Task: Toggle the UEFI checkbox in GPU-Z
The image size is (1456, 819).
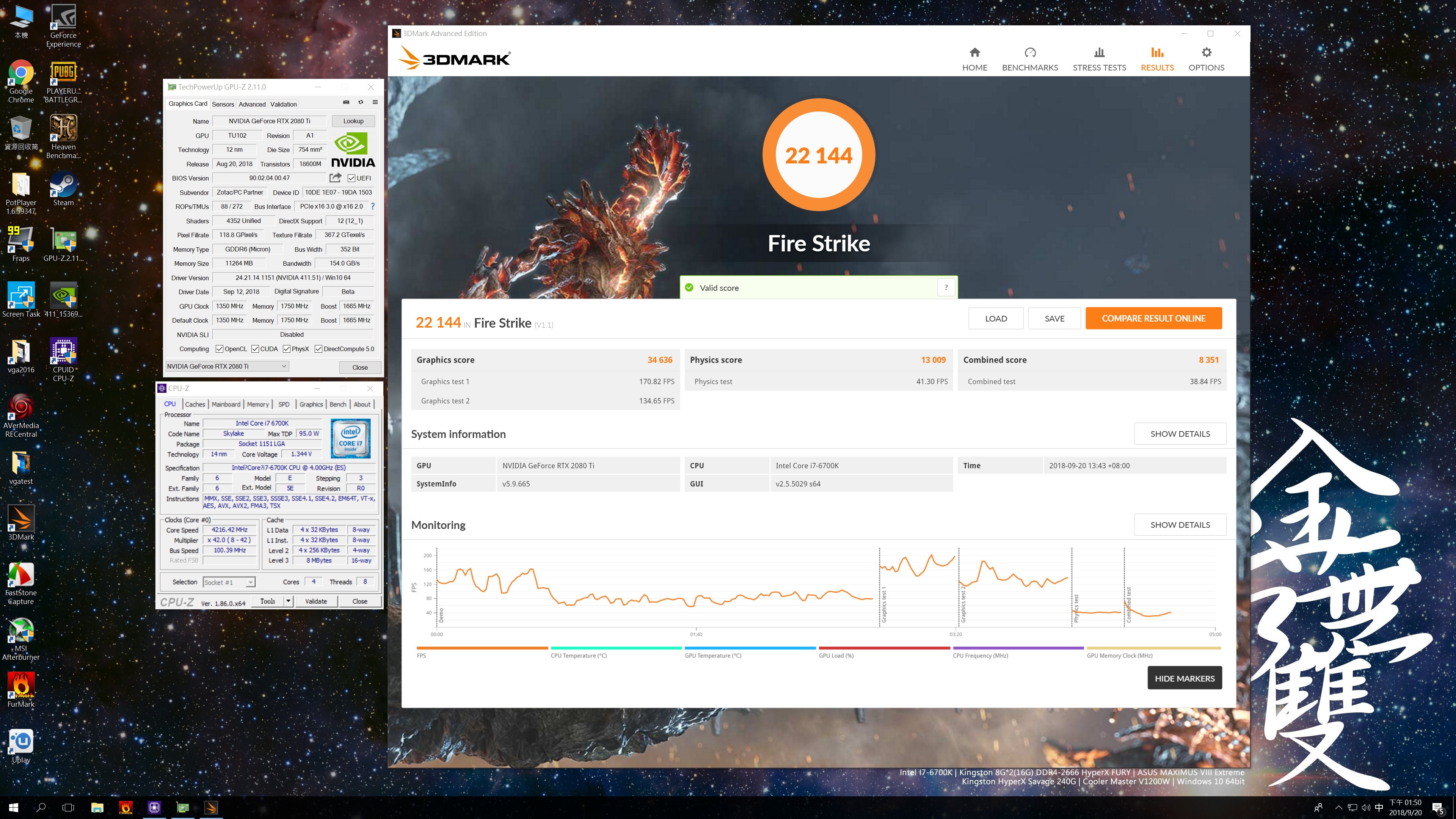Action: [351, 178]
